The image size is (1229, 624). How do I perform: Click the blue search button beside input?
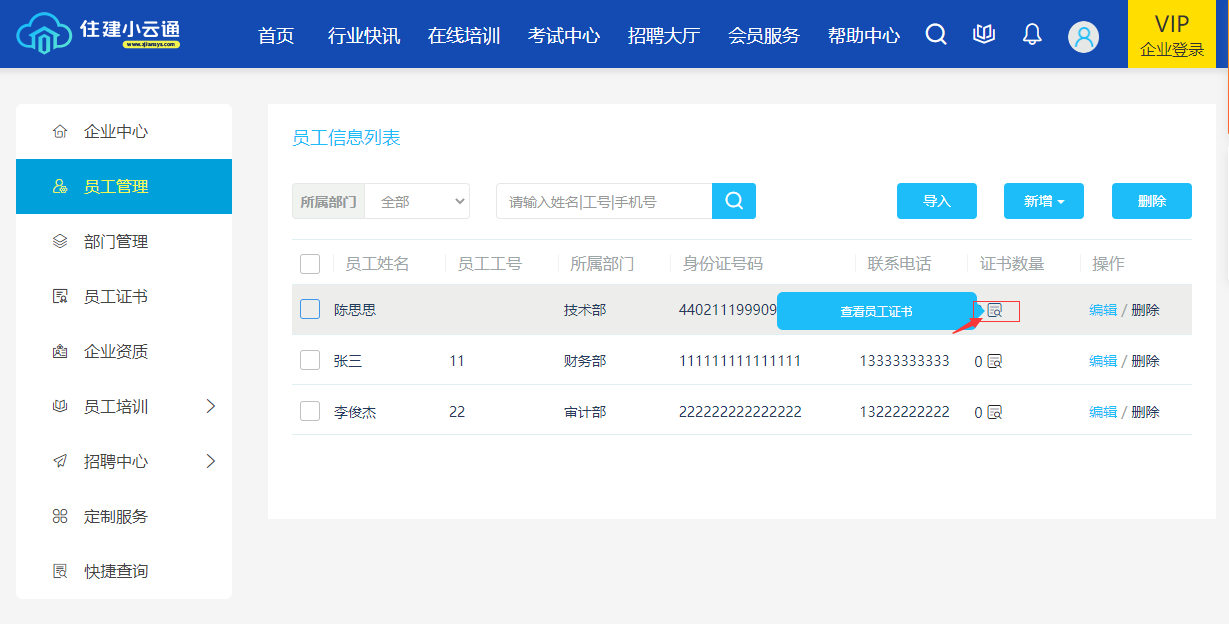click(x=734, y=201)
